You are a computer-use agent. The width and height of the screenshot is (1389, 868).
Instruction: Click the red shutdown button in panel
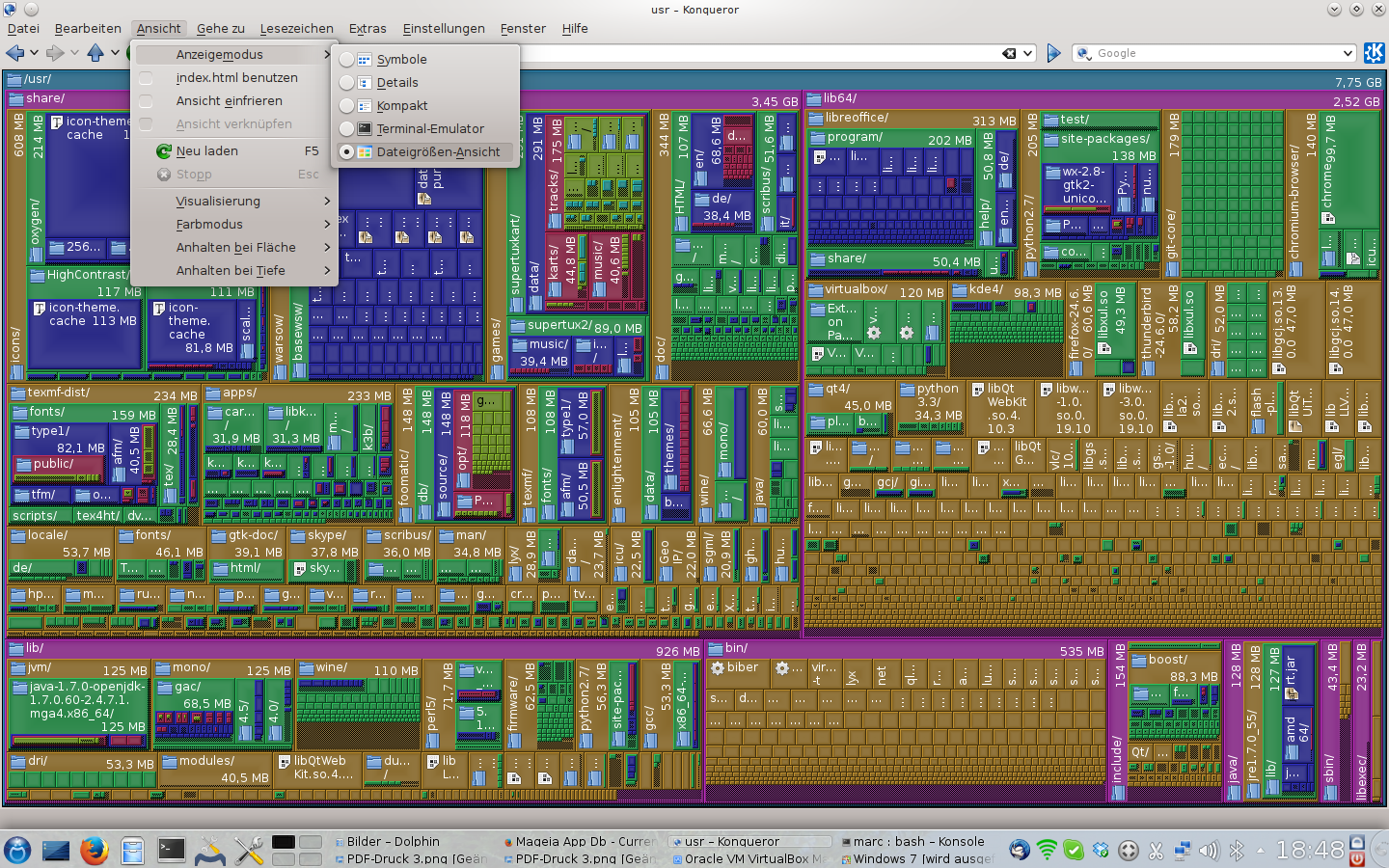click(x=1357, y=857)
